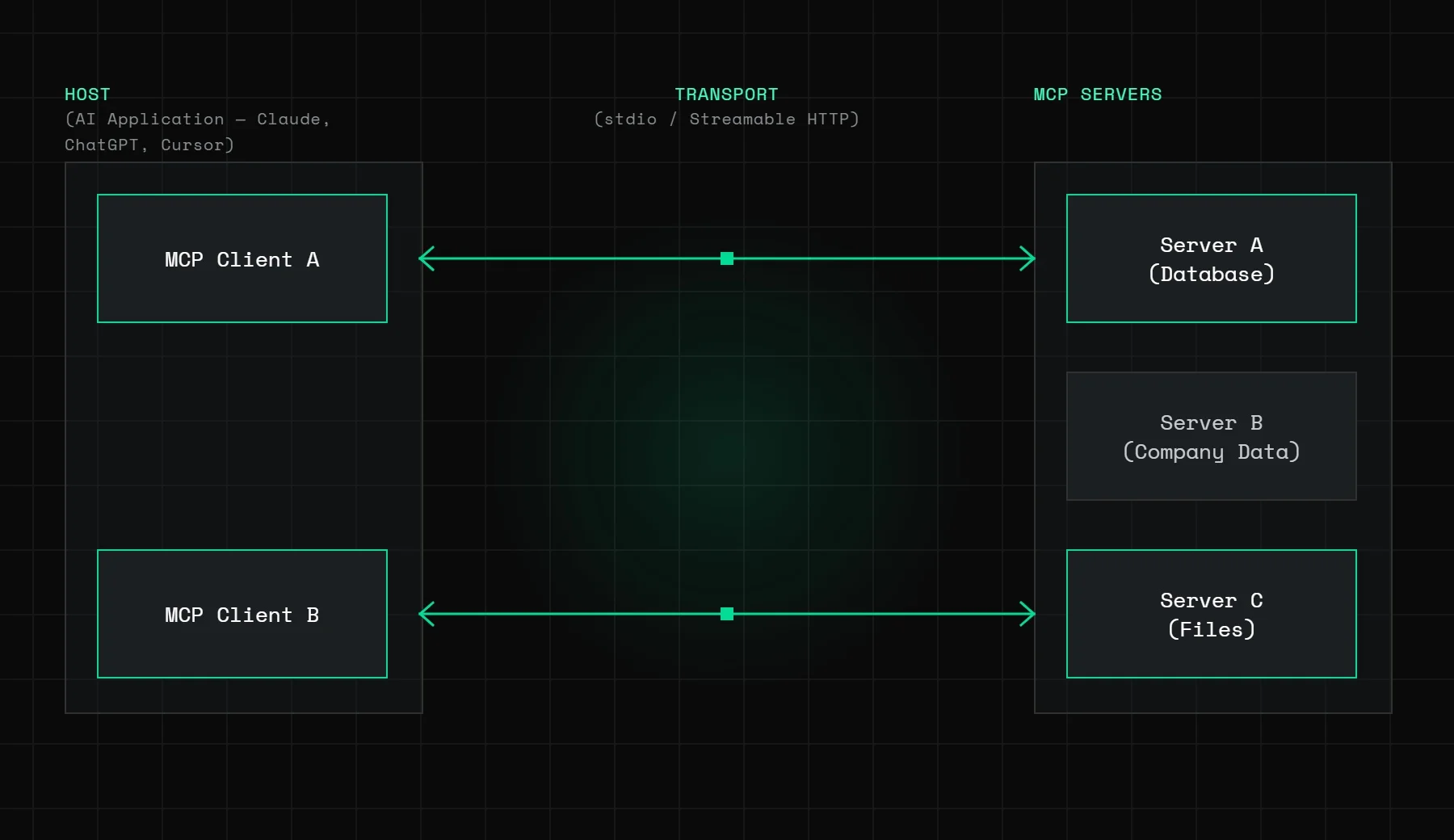The width and height of the screenshot is (1454, 840).
Task: Click the TRANSPORT heading label
Action: 727,94
